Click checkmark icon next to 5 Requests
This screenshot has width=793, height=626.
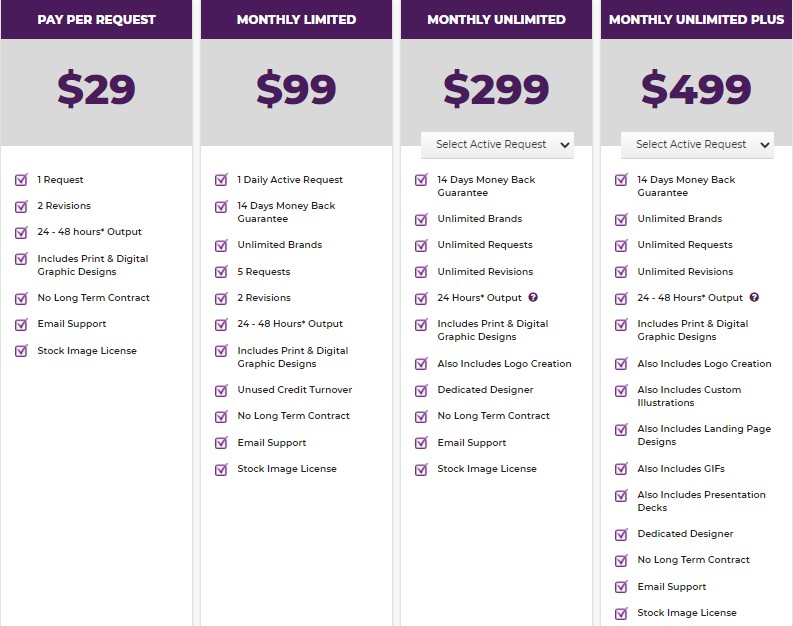coord(221,272)
